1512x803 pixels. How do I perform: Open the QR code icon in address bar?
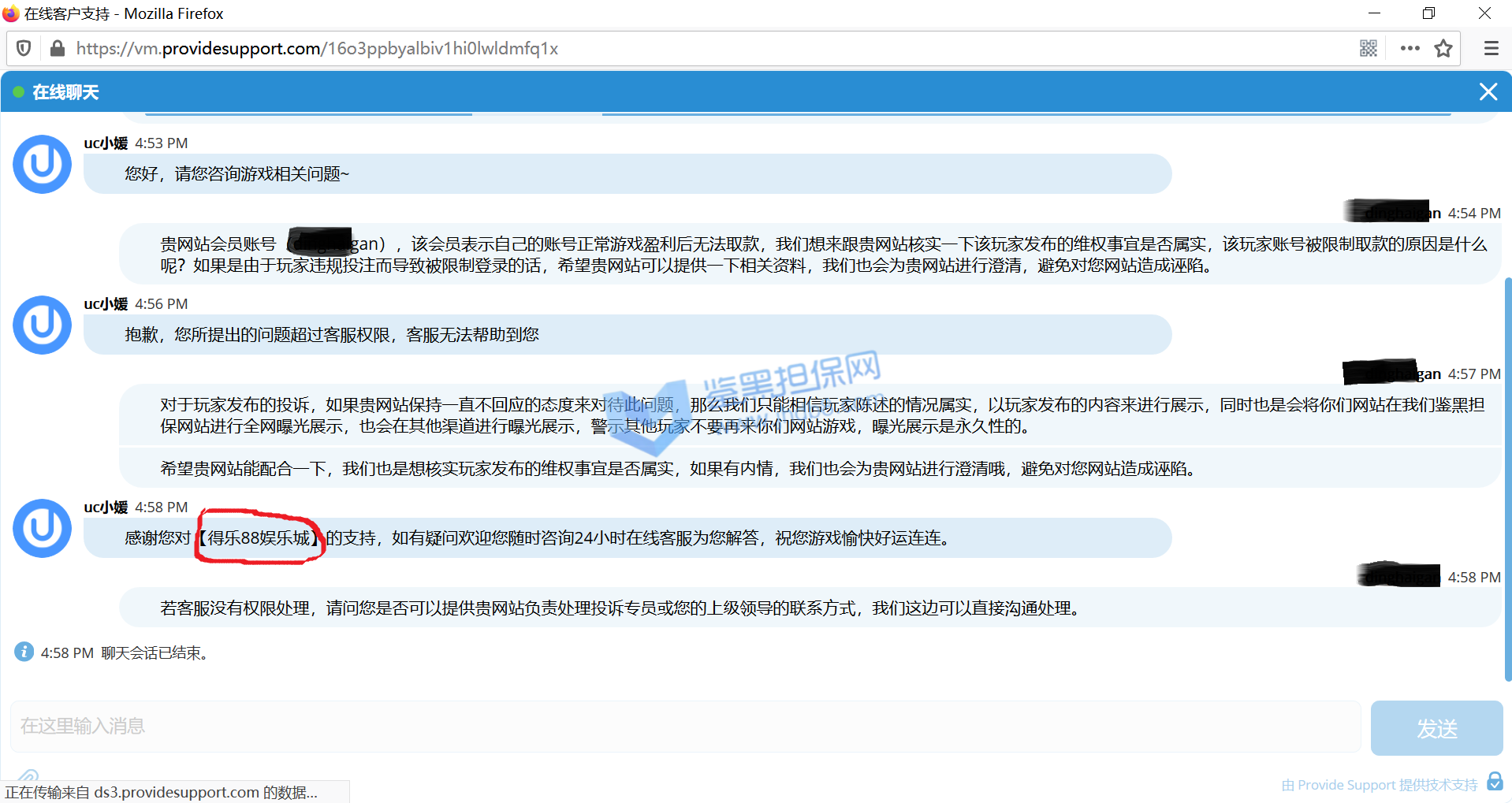(1369, 49)
